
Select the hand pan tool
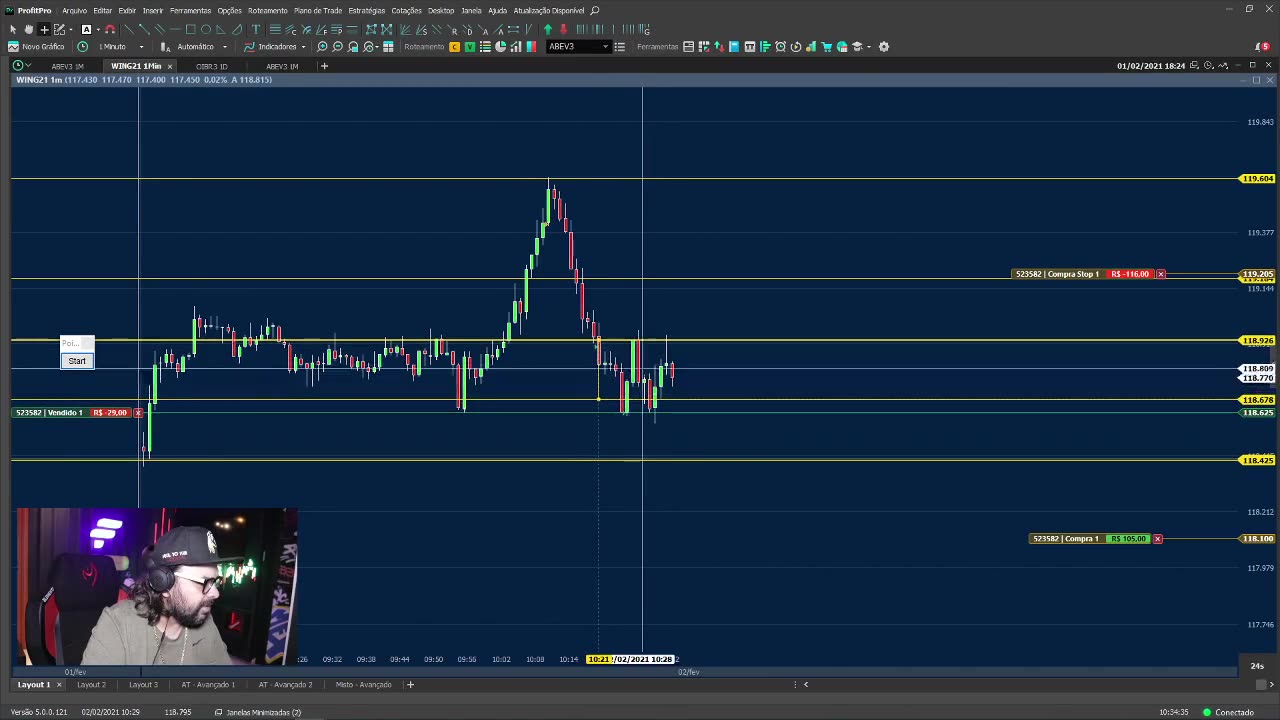(29, 29)
